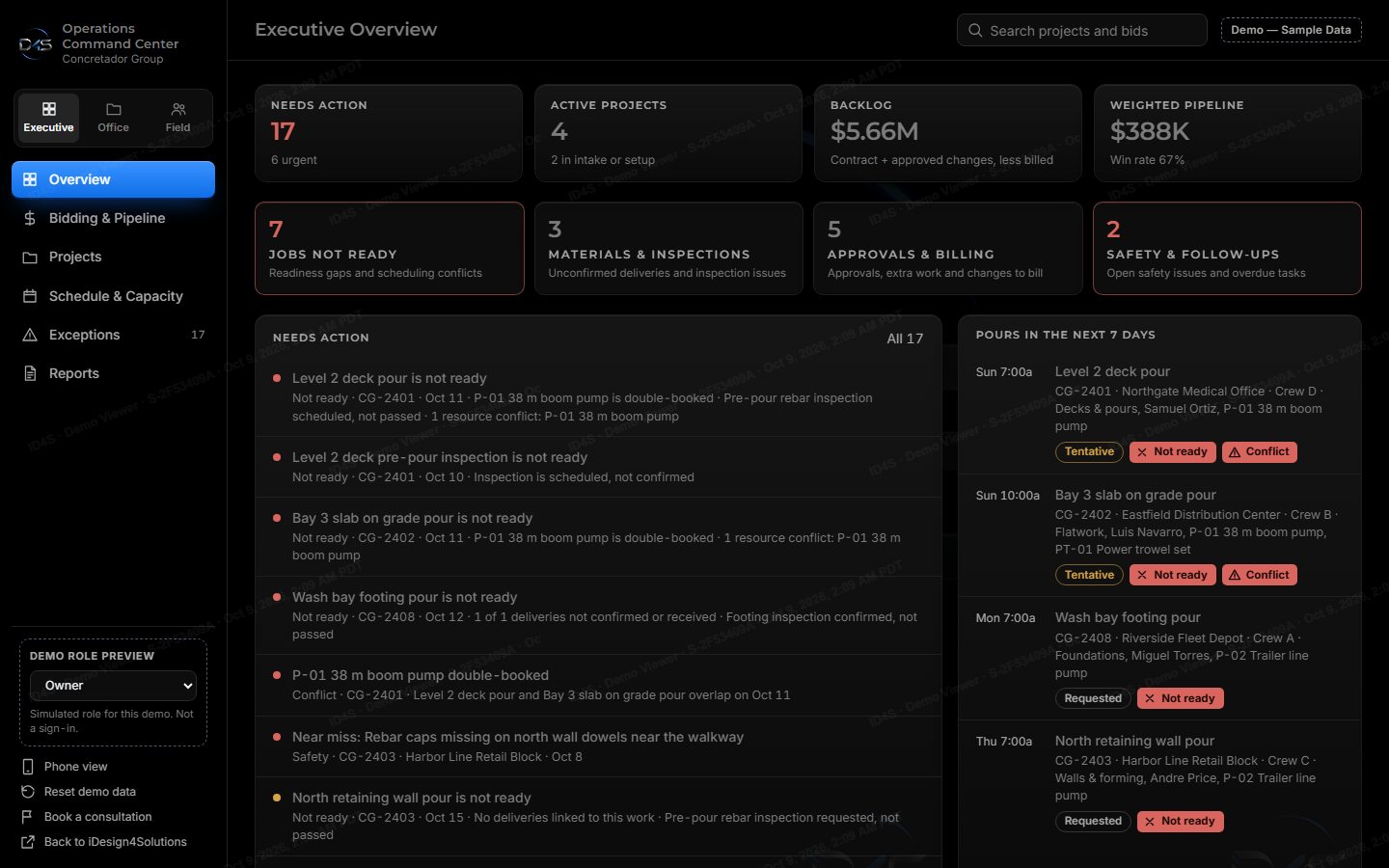Open Bidding & Pipeline section
Screen dimensions: 1389x868
(x=113, y=218)
